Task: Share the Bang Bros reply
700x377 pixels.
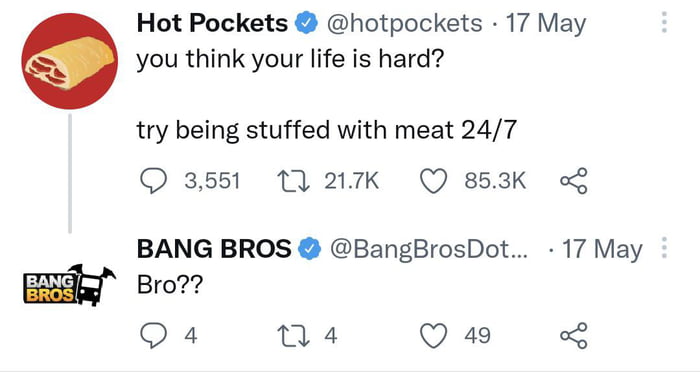Action: 574,335
